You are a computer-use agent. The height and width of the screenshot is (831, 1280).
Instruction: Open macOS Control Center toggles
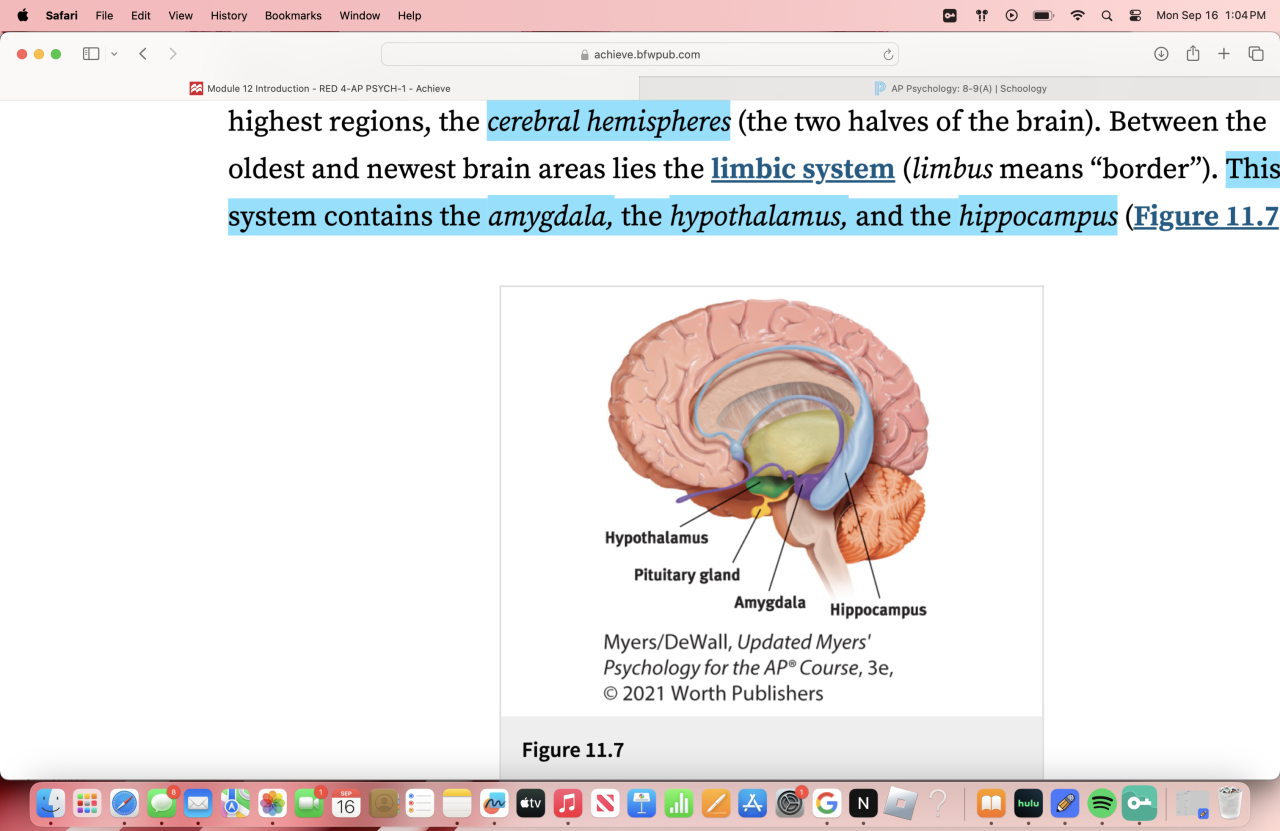click(1135, 15)
